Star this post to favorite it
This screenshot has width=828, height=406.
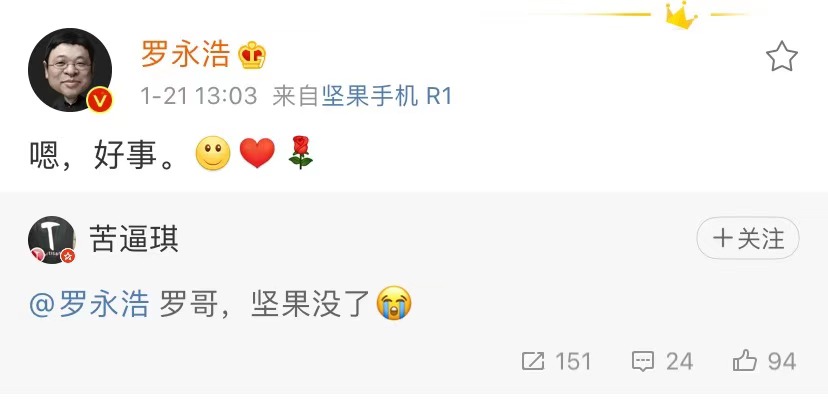[x=782, y=56]
